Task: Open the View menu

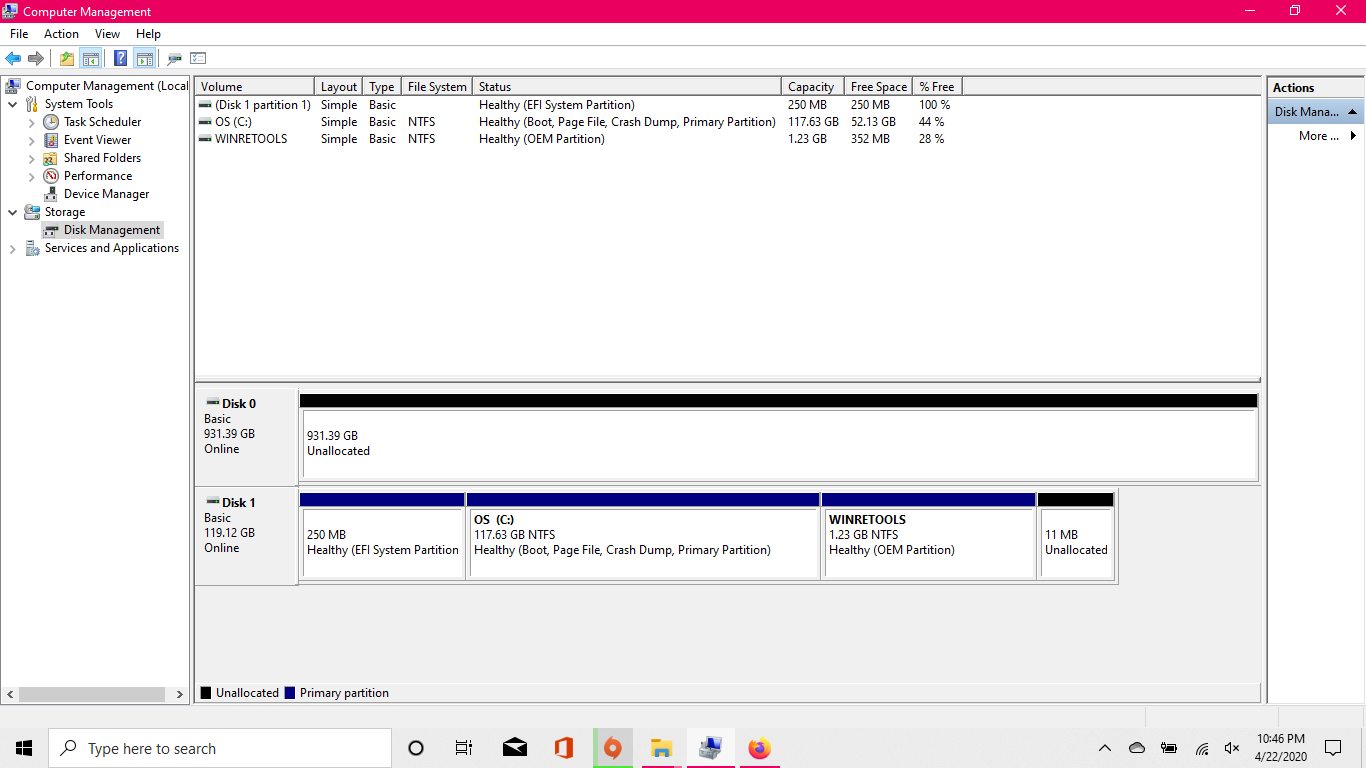Action: [107, 34]
